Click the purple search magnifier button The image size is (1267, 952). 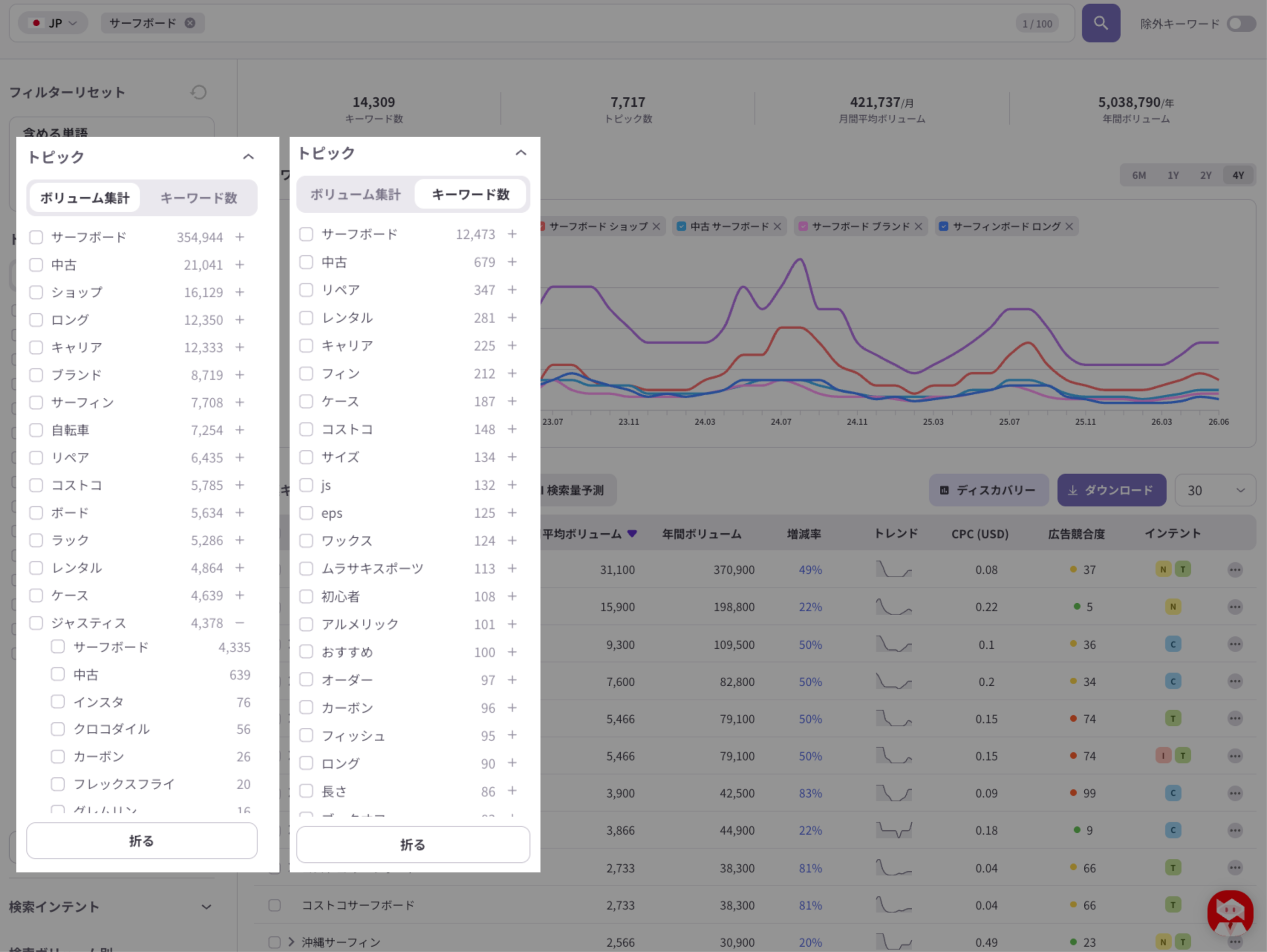coord(1100,23)
